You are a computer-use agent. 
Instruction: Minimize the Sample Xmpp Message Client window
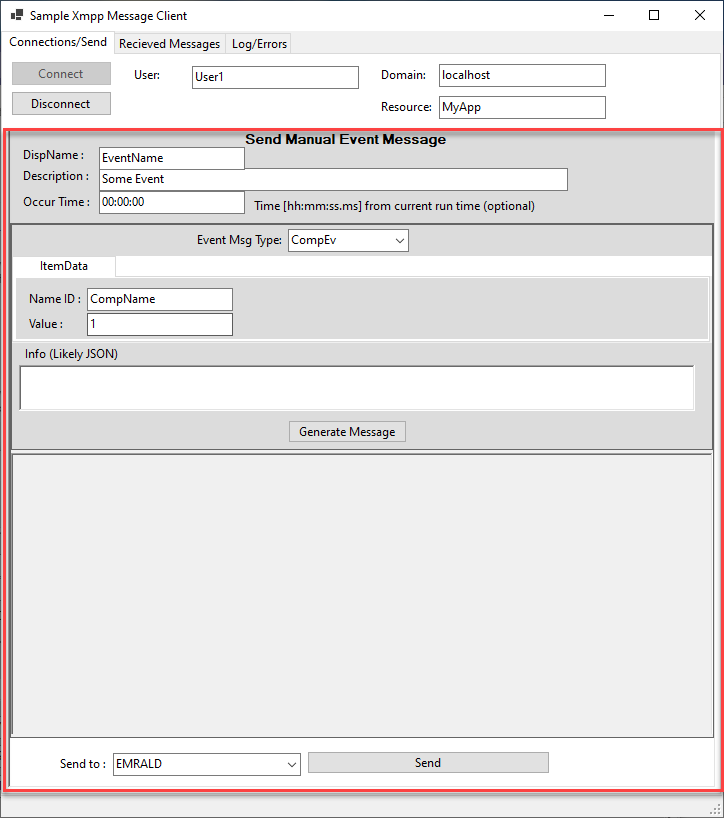pyautogui.click(x=608, y=16)
